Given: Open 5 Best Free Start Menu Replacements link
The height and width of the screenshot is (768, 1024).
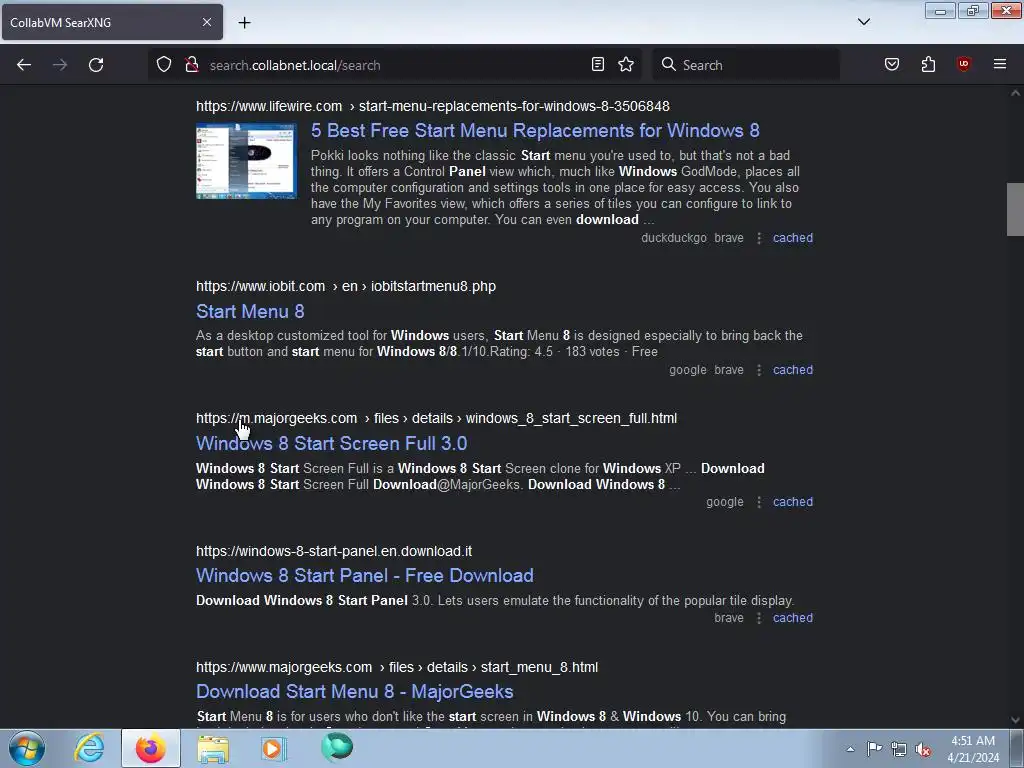Looking at the screenshot, I should (535, 131).
